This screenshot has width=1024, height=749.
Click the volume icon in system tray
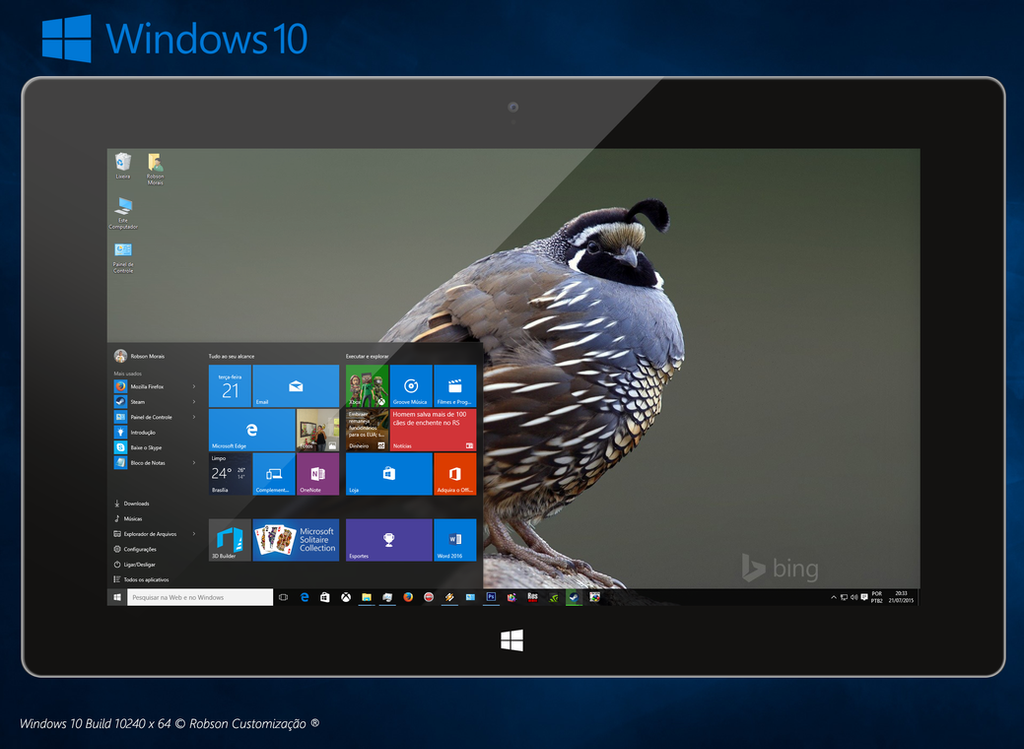coord(854,597)
